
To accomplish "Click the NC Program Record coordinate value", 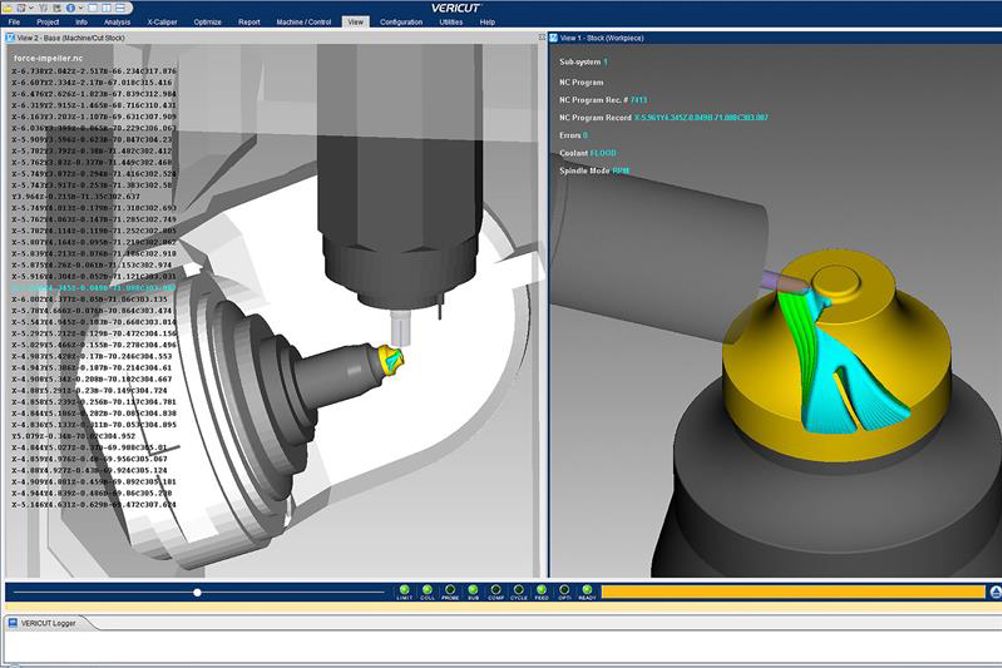I will pyautogui.click(x=701, y=118).
